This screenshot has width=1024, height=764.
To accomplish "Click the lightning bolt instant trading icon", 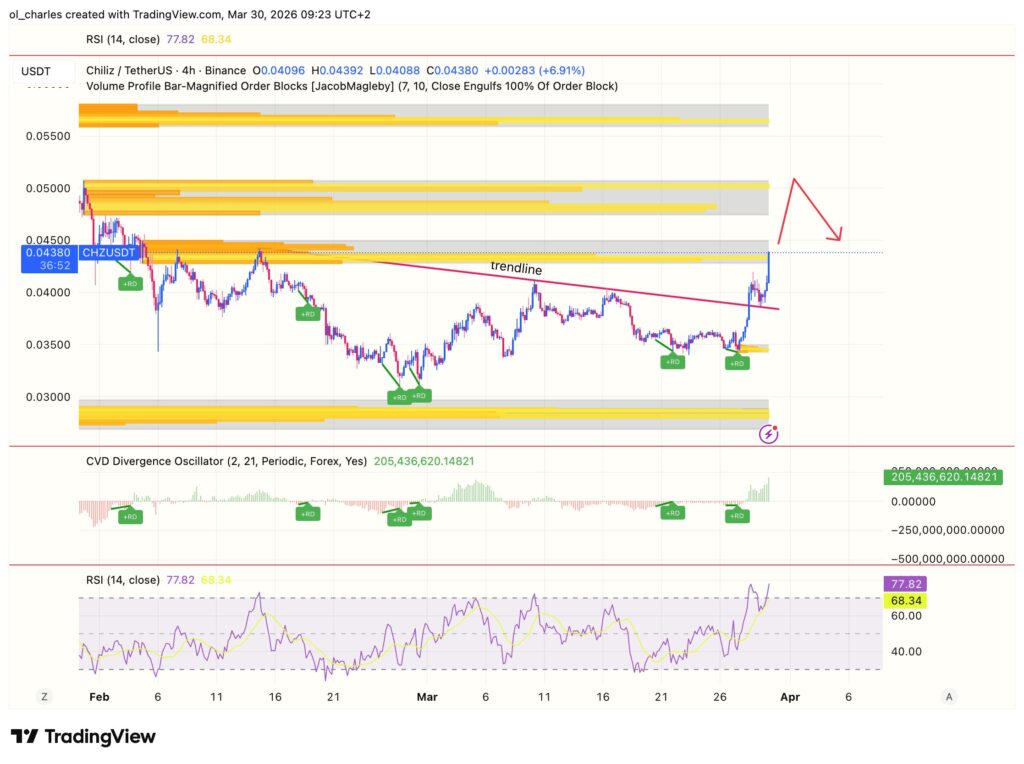I will coord(768,434).
